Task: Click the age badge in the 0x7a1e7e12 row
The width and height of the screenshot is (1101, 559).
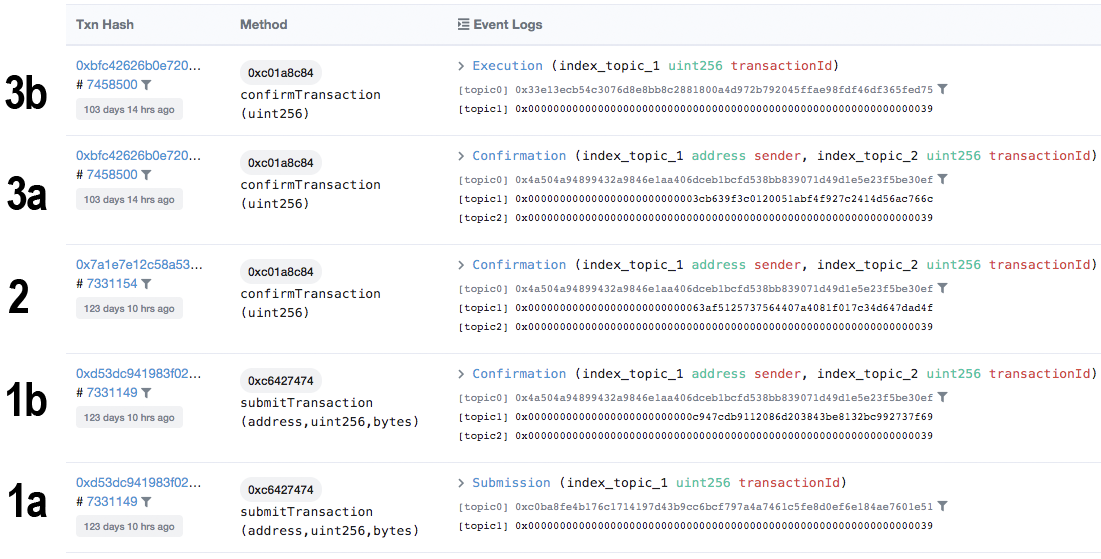Action: 129,308
